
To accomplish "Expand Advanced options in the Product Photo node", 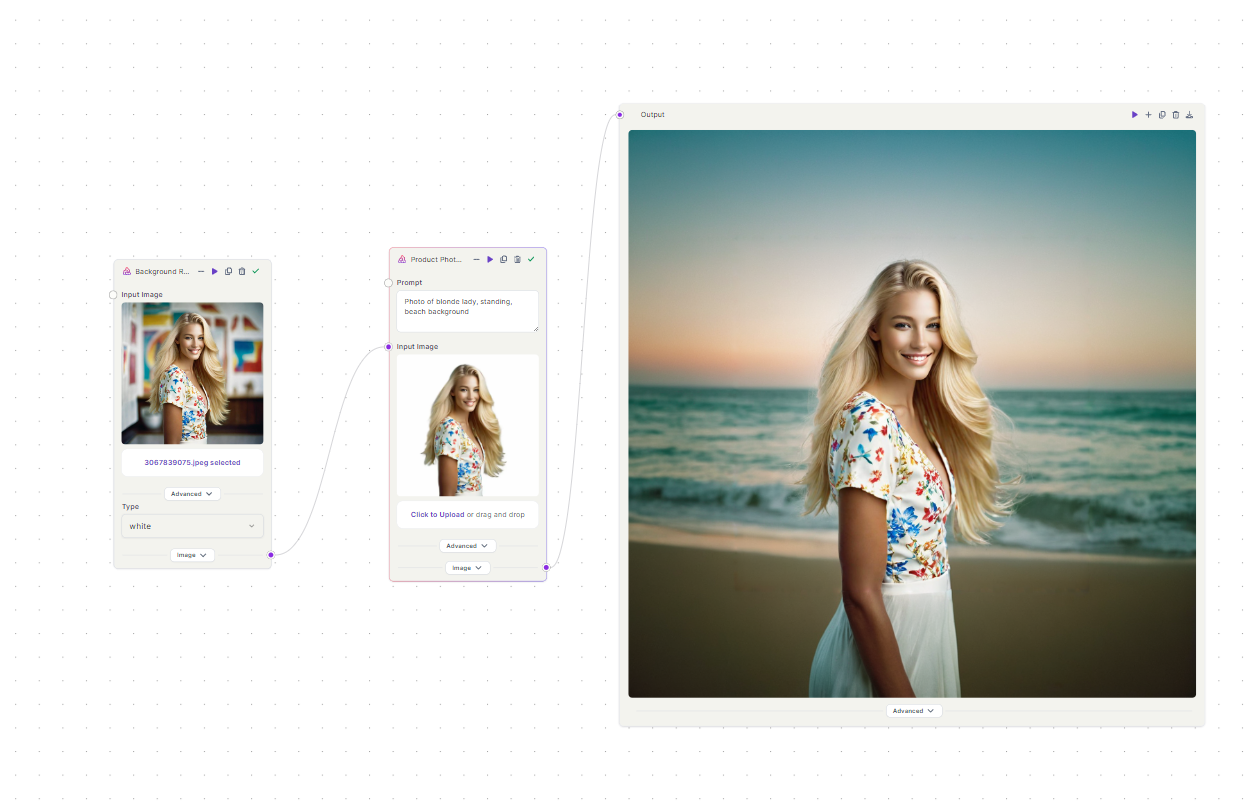I will pos(468,546).
